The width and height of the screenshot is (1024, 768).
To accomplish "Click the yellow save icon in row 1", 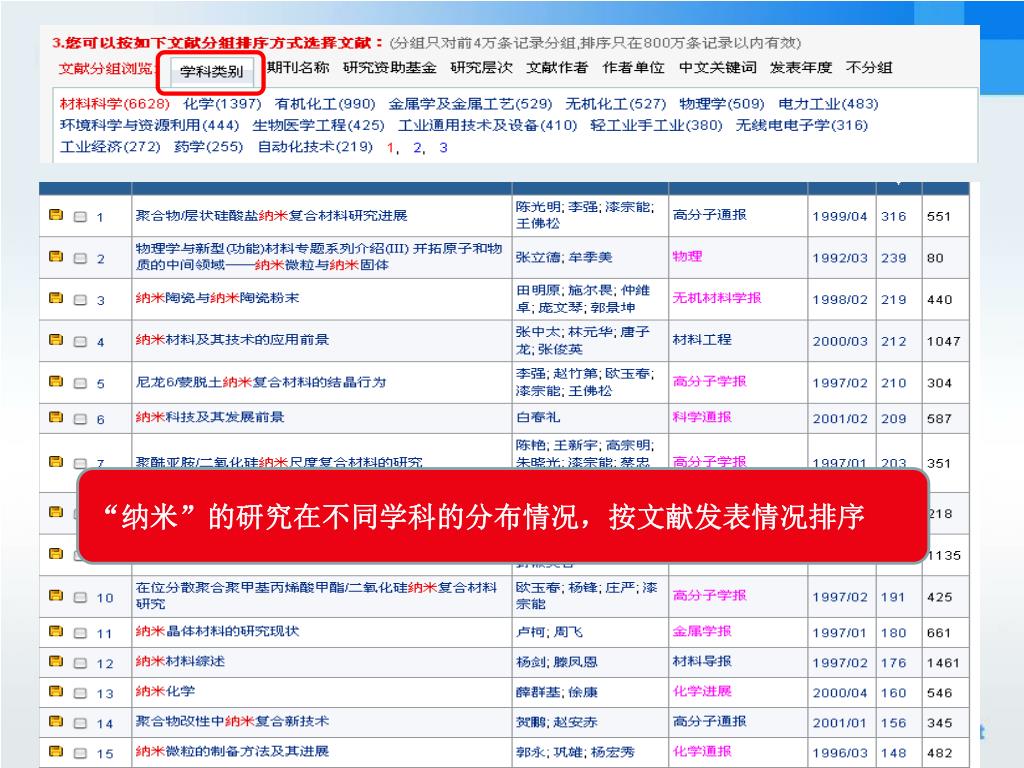I will (56, 214).
